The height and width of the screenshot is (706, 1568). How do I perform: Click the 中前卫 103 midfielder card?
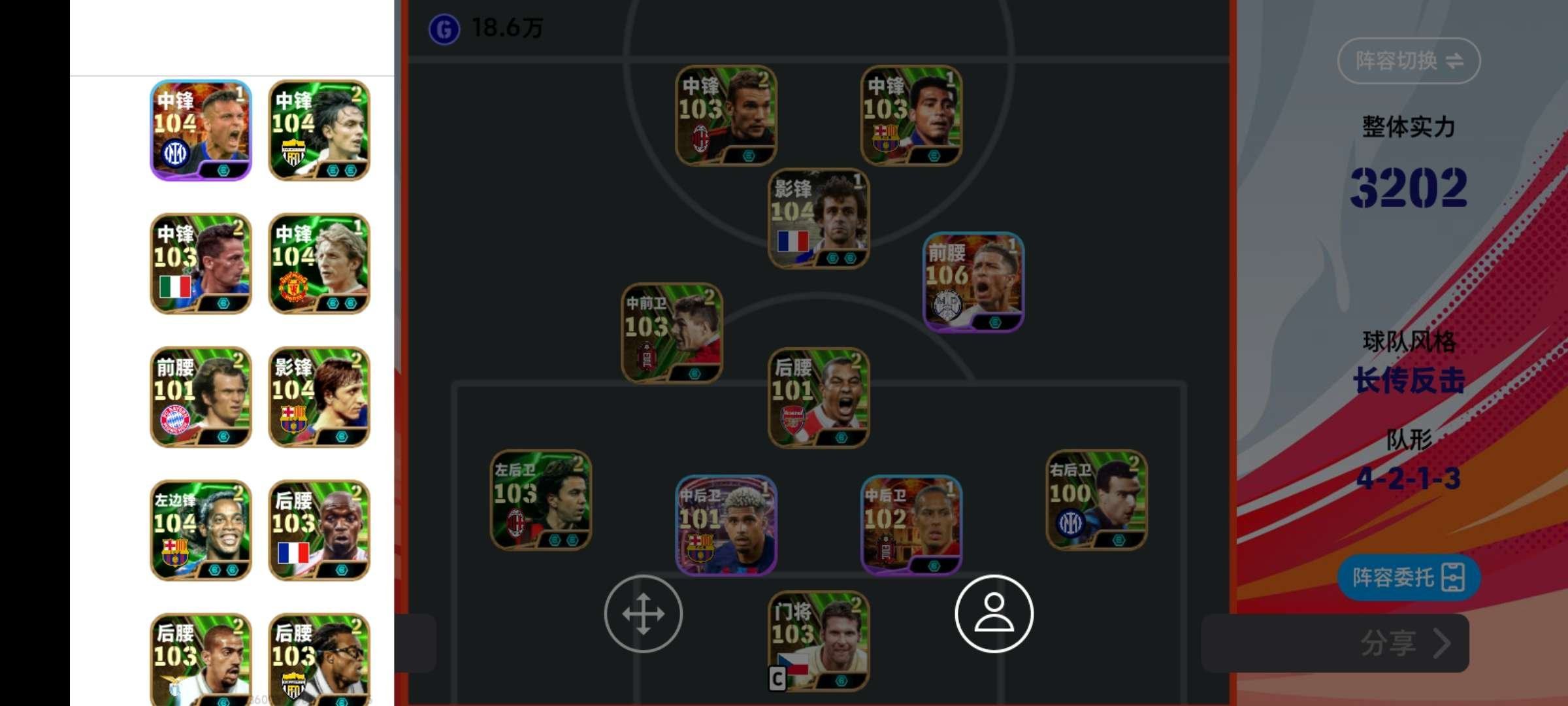[672, 333]
